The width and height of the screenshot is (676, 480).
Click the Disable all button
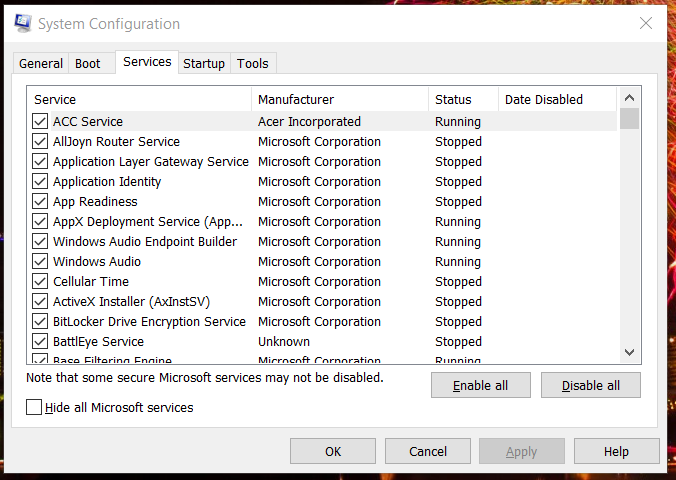coord(590,385)
